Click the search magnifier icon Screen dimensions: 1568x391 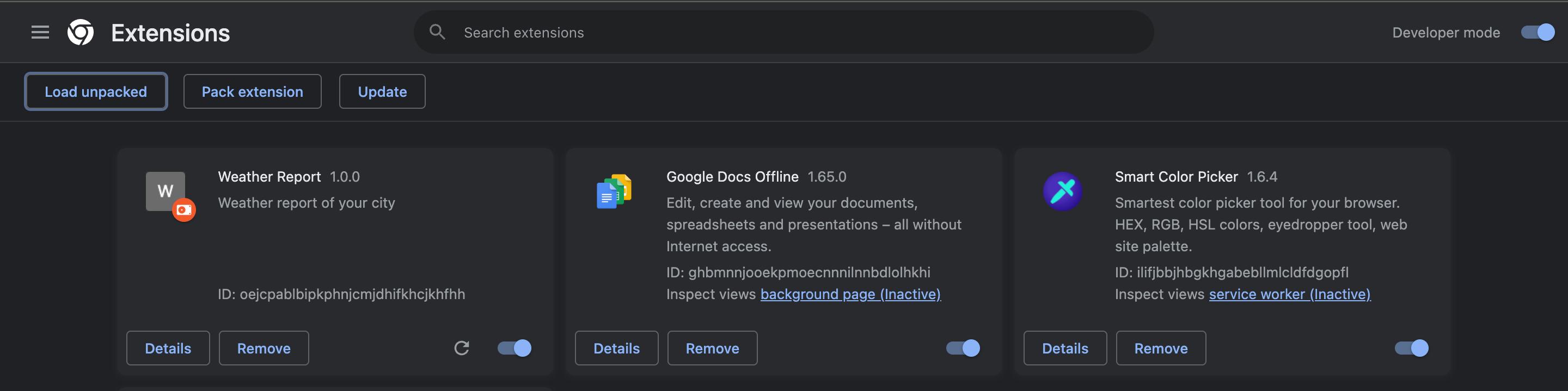437,32
